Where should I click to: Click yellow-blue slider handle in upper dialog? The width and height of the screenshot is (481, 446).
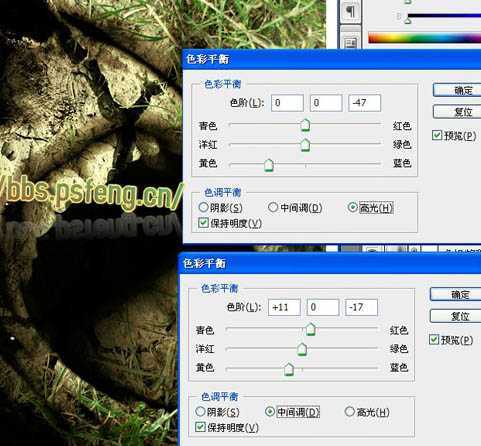[269, 165]
